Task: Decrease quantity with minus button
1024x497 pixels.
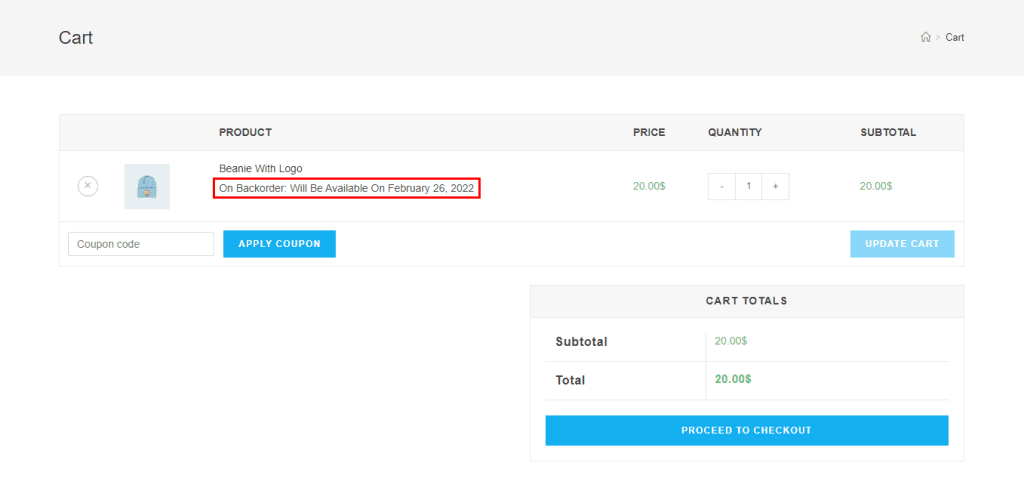Action: (721, 186)
